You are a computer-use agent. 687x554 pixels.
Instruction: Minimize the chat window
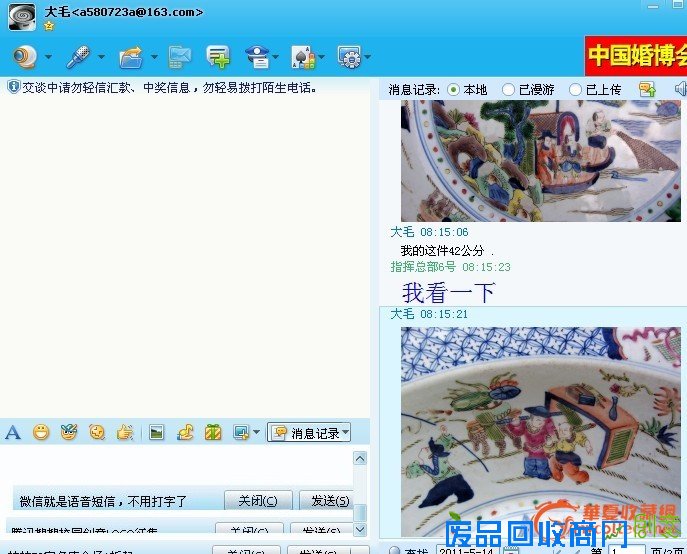(x=653, y=6)
